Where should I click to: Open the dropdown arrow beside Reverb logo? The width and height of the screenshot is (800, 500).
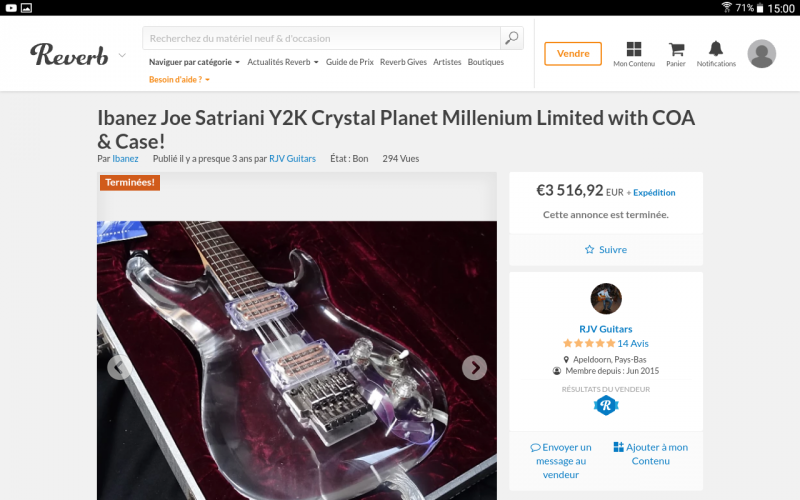pos(122,55)
